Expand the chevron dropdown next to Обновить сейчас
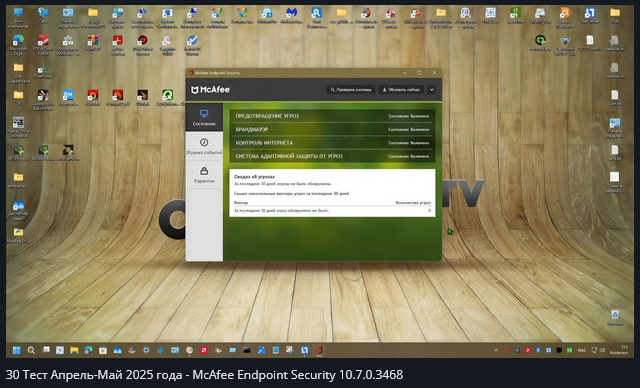Image resolution: width=640 pixels, height=388 pixels. (x=431, y=89)
